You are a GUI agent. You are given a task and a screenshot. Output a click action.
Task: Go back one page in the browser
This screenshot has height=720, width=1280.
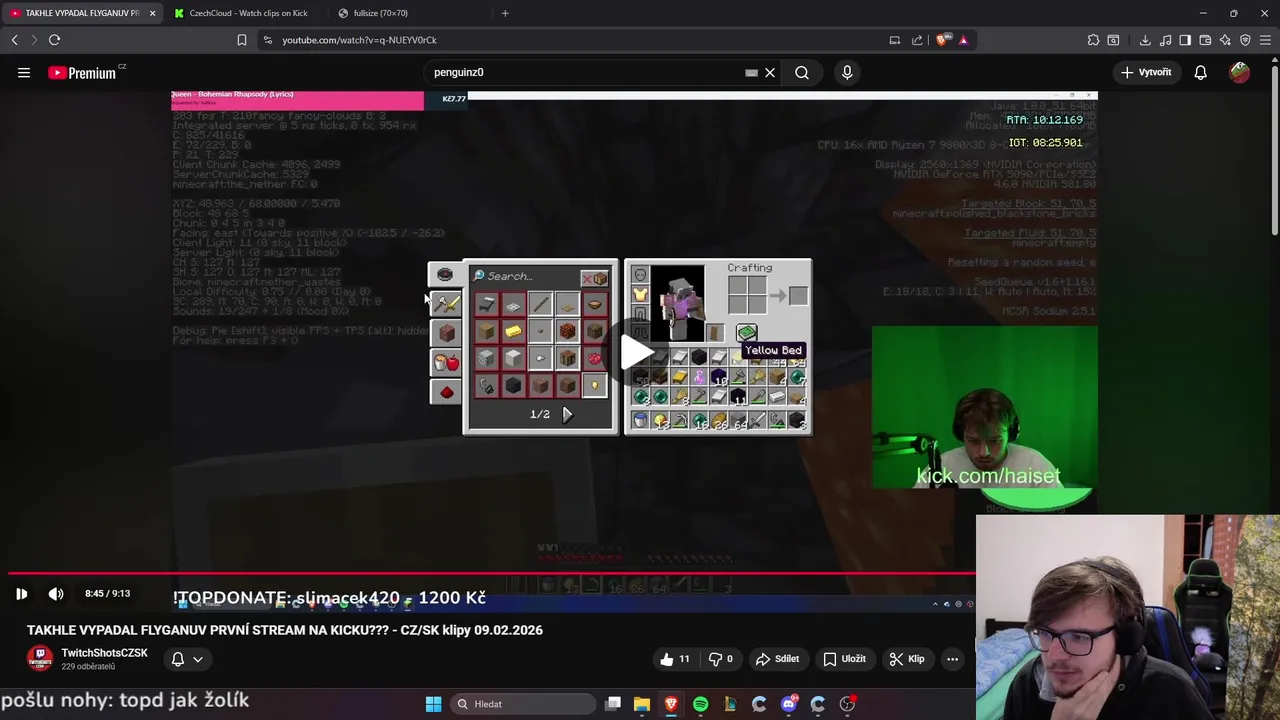[14, 40]
